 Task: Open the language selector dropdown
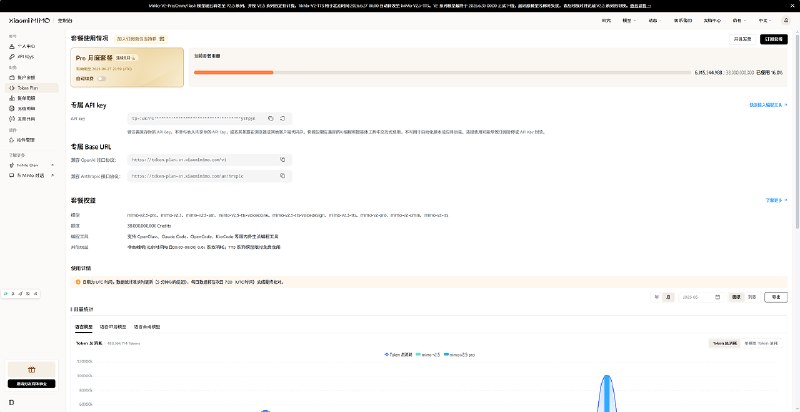764,20
